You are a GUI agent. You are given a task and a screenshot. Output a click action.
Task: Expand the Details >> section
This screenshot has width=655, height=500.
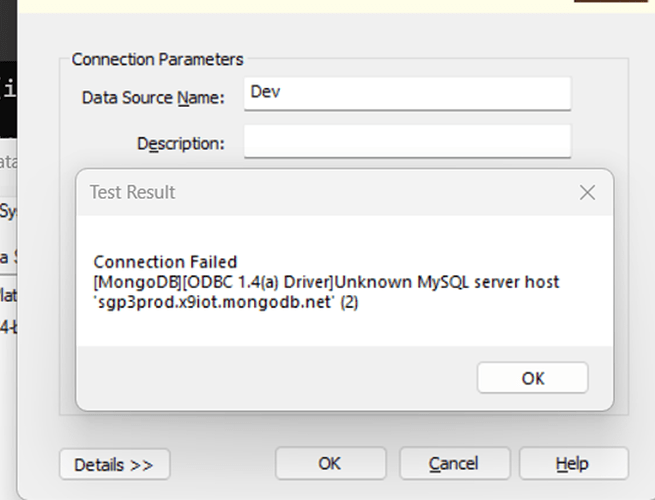[114, 464]
